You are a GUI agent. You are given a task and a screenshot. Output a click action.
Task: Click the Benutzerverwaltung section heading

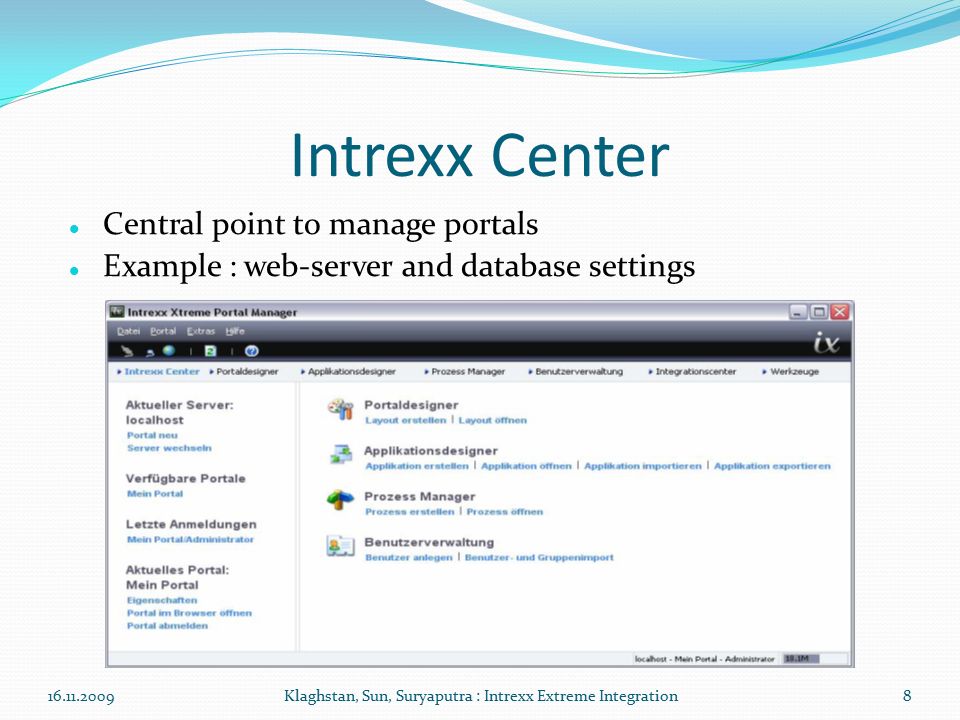(429, 542)
